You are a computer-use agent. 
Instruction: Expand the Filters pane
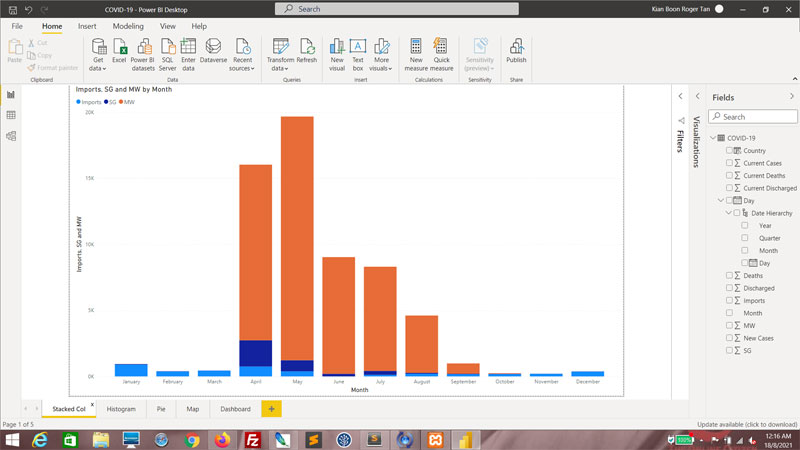680,96
